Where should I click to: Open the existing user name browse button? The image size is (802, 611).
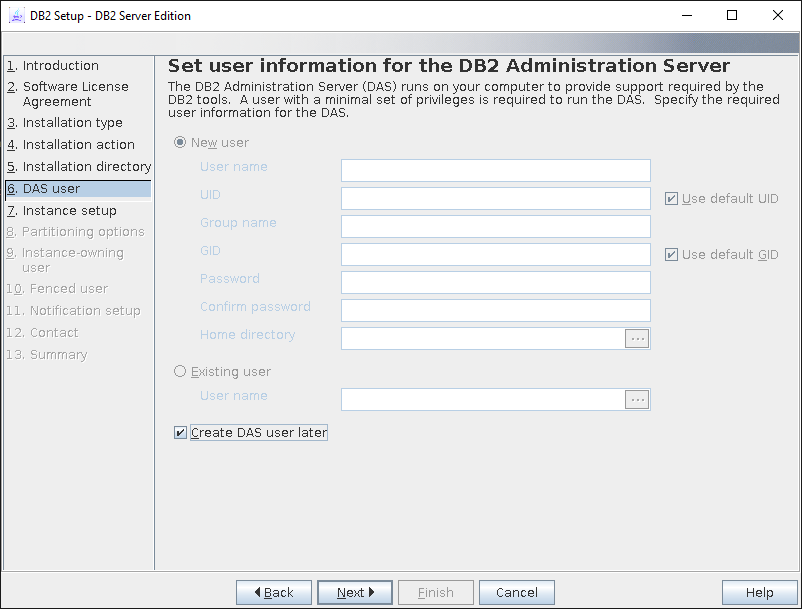click(x=637, y=400)
